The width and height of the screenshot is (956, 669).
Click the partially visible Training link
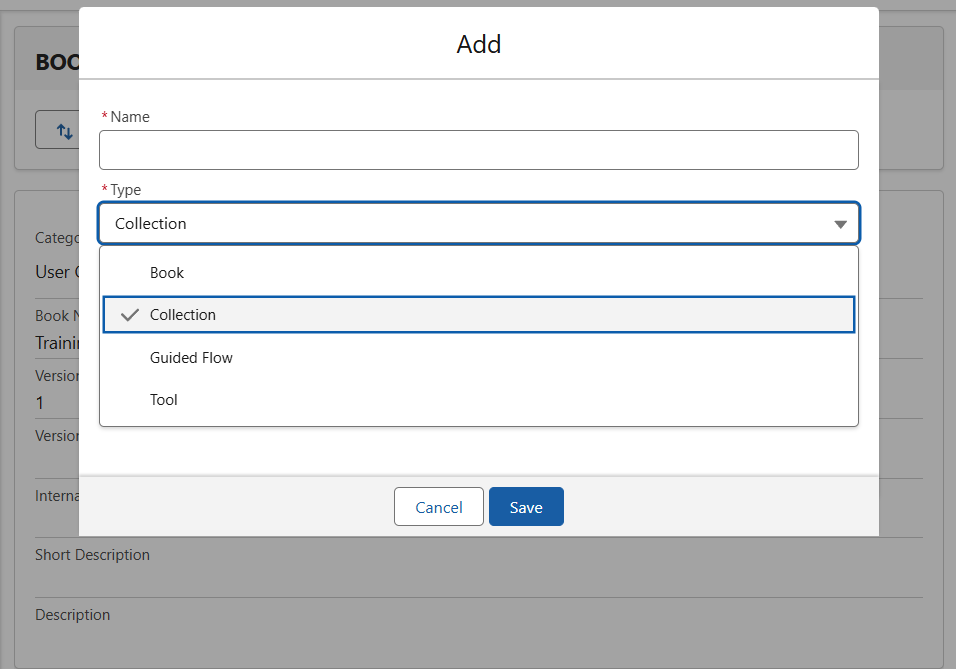(x=57, y=343)
